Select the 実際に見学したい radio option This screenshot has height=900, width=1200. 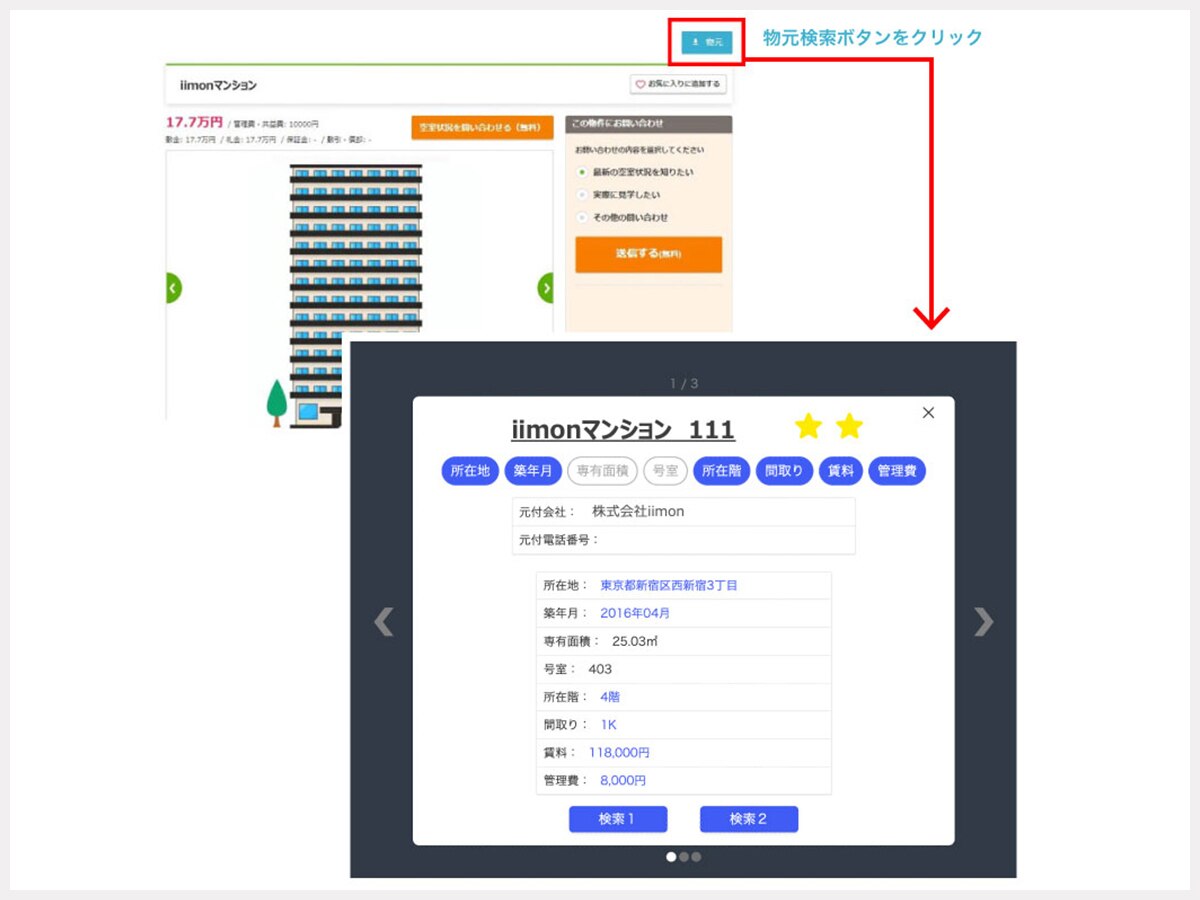click(x=583, y=195)
